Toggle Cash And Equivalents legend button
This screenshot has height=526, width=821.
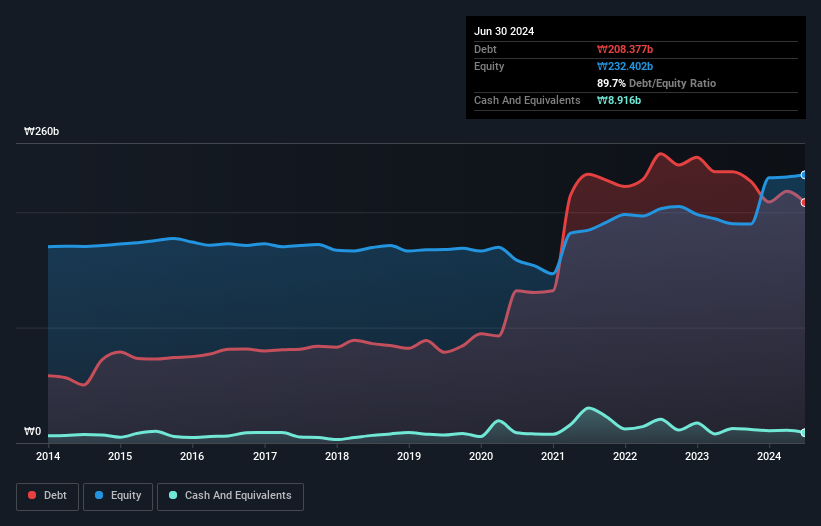coord(230,496)
